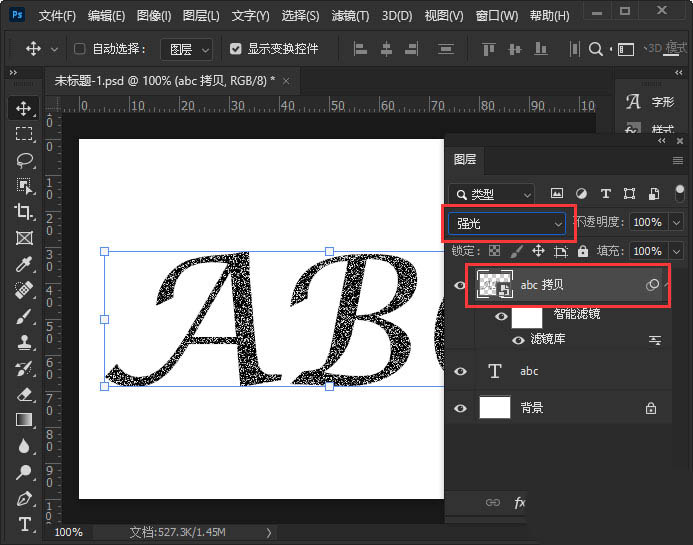Image resolution: width=693 pixels, height=545 pixels.
Task: Open the 字形 glyphs panel
Action: coord(650,102)
